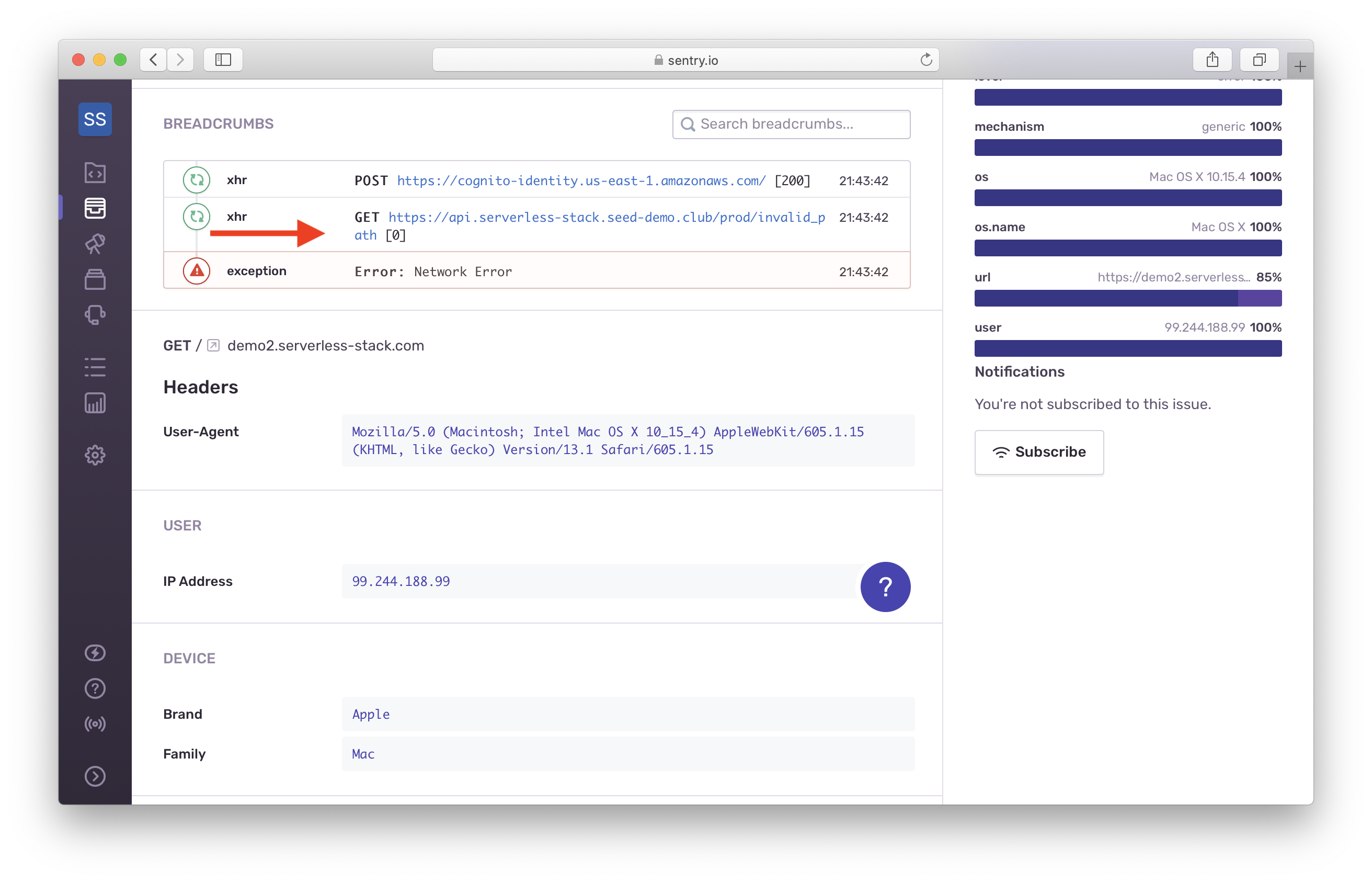Select the 'Error: Network Error' exception row

point(536,271)
